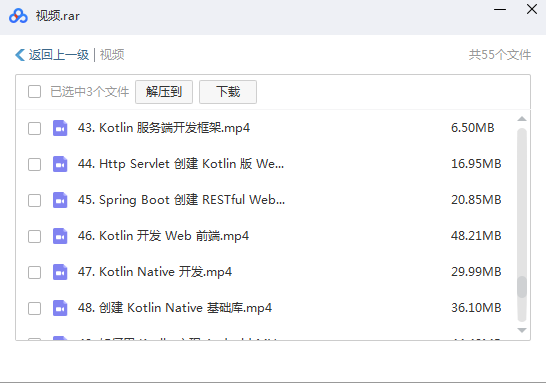Viewport: 546px width, 385px height.
Task: Click video icon beside 47. Kotlin Native 开发.mp4
Action: pos(60,272)
